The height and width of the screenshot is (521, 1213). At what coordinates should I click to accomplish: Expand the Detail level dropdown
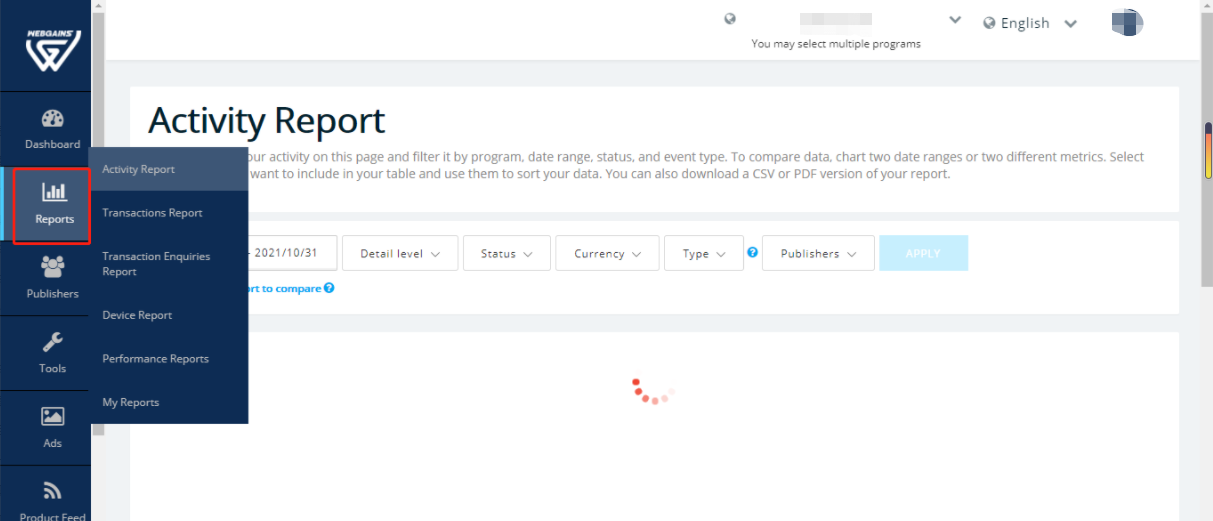400,253
